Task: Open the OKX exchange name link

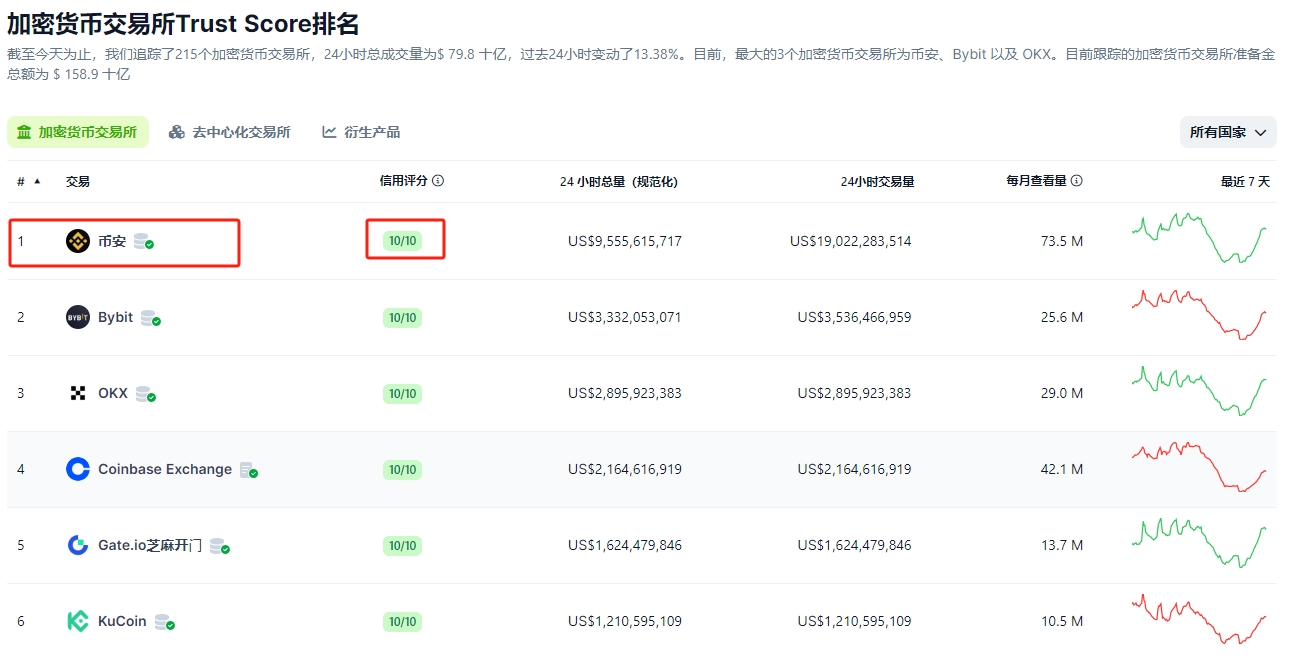Action: 113,393
